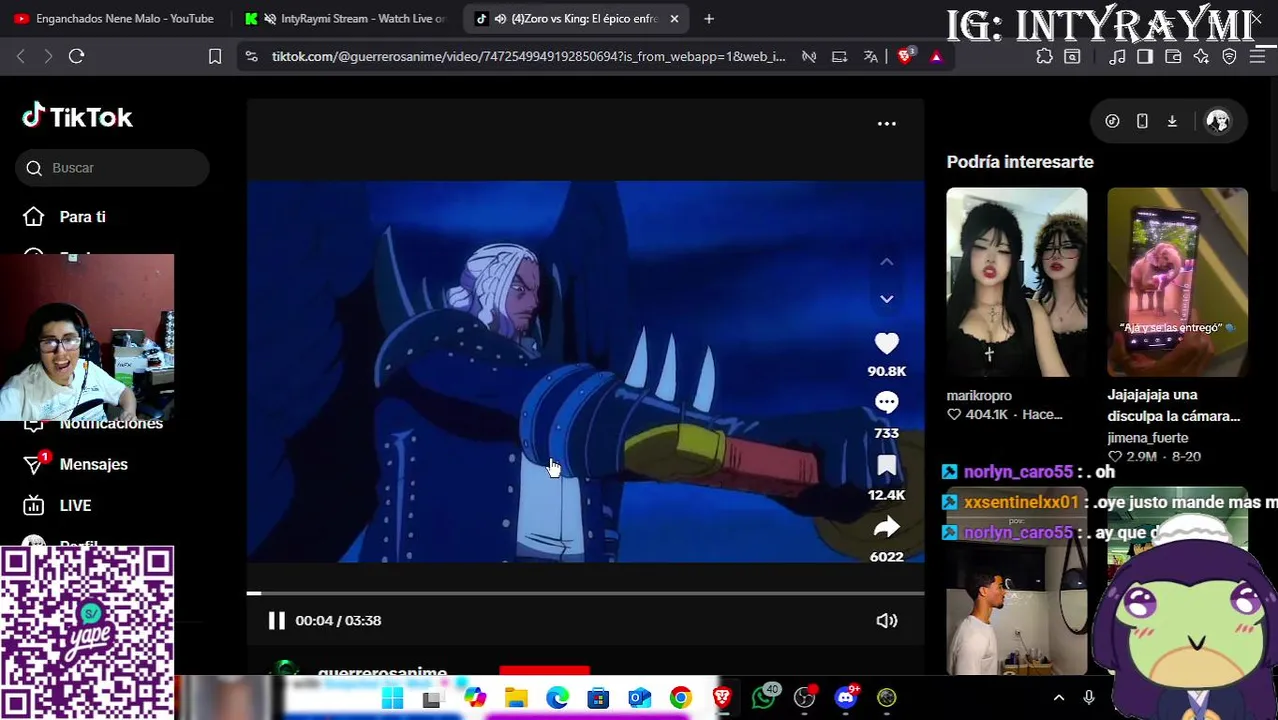
Task: Open the music note playlist icon
Action: pos(1117,57)
